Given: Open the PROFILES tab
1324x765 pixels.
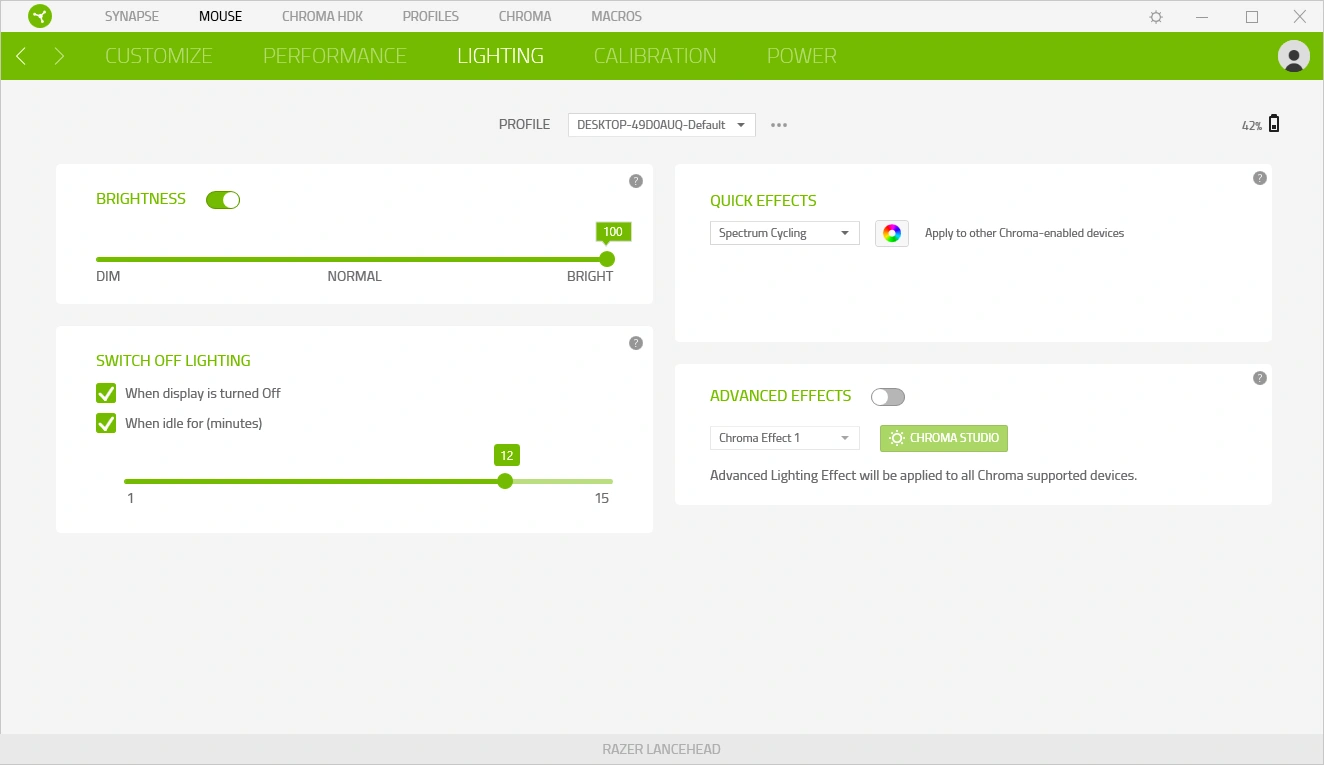Looking at the screenshot, I should [x=431, y=17].
